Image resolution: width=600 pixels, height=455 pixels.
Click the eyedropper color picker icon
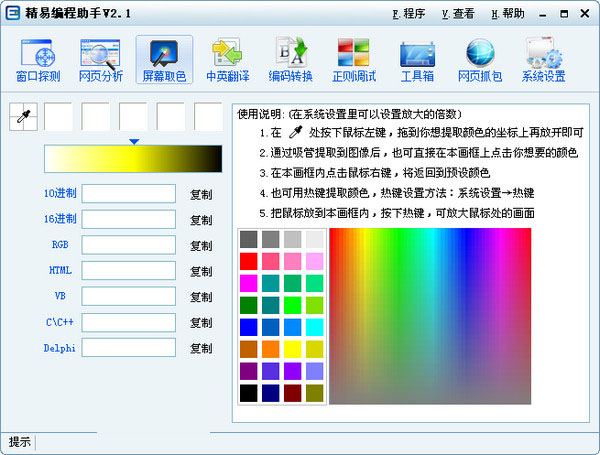pos(23,117)
